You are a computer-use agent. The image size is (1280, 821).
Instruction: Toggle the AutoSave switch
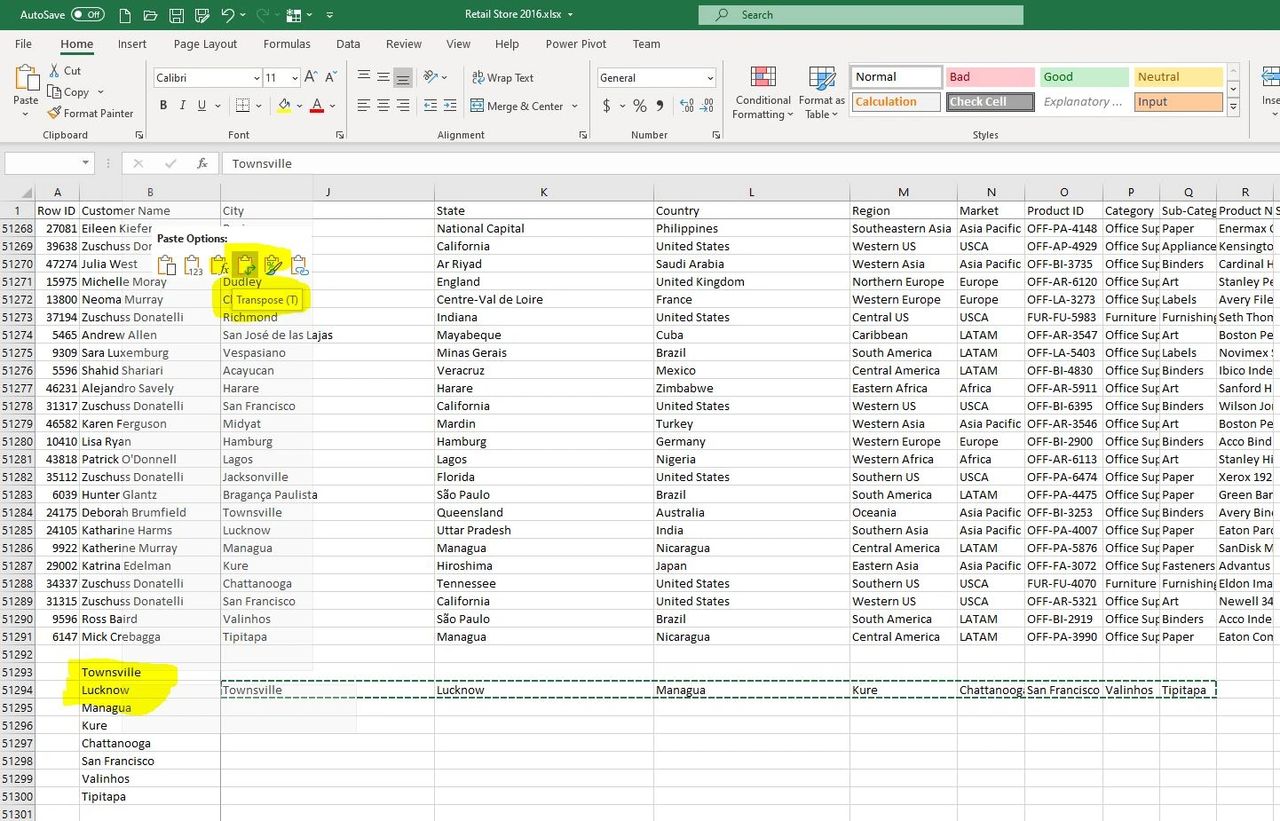87,15
